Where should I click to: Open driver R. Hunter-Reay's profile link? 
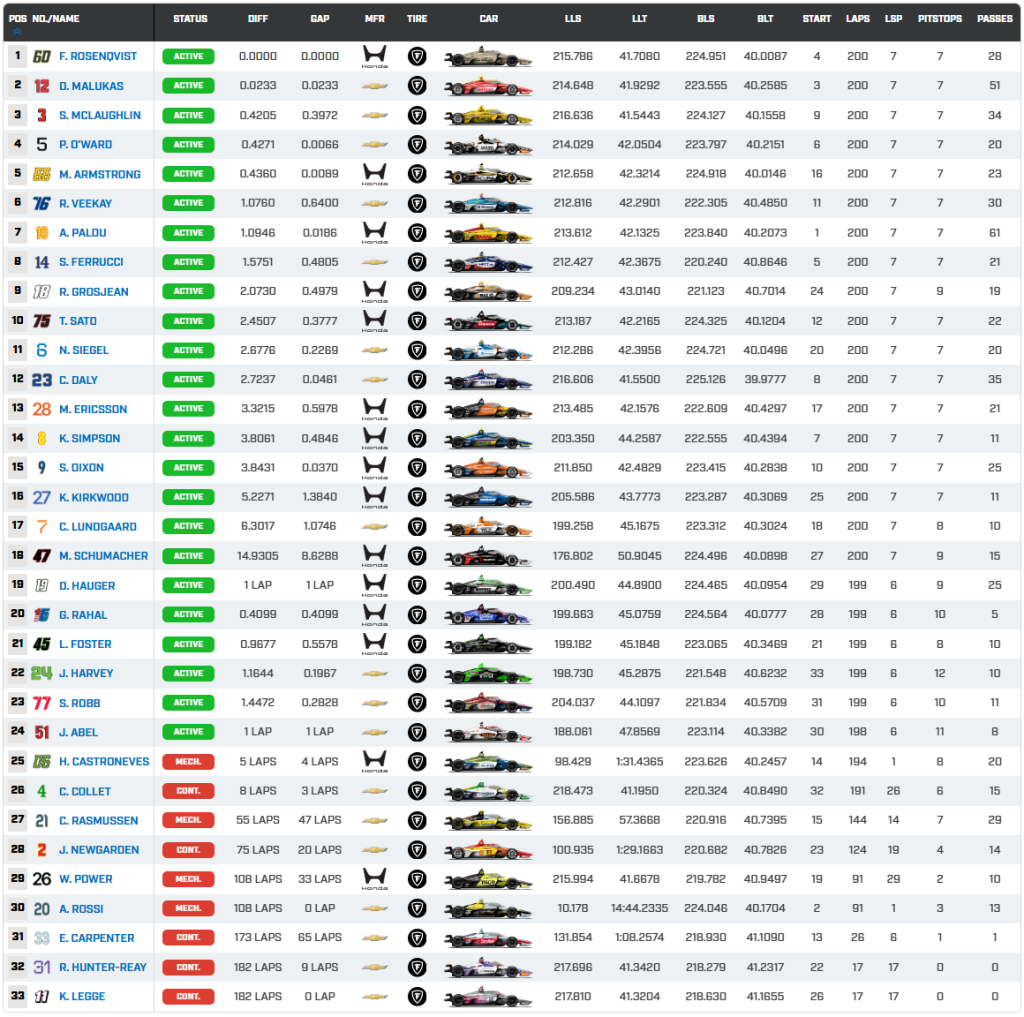pyautogui.click(x=103, y=967)
